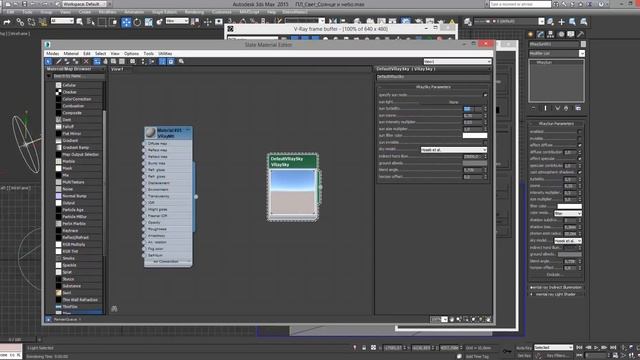Toggle the VRaySun enabled checkbox
The image size is (640, 360).
[x=580, y=132]
